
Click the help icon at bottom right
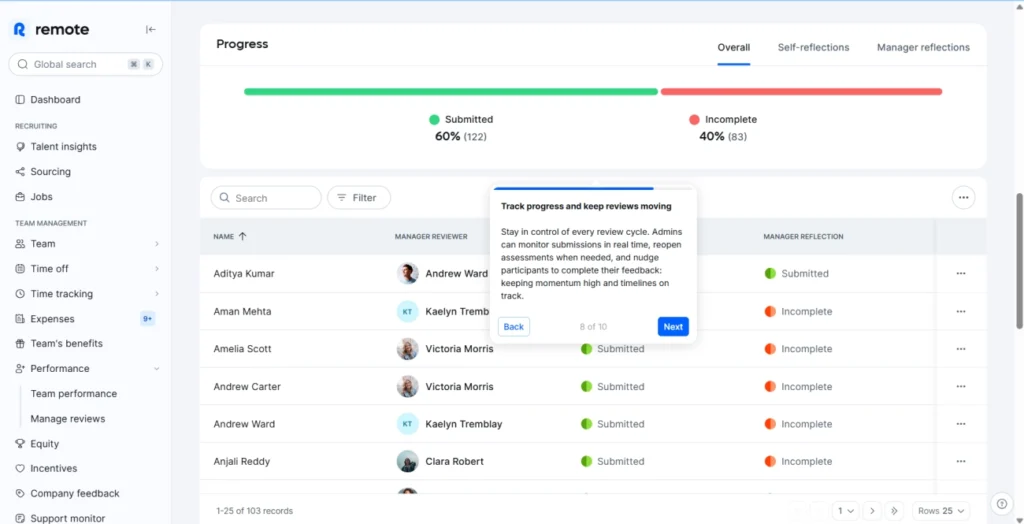click(x=1001, y=503)
